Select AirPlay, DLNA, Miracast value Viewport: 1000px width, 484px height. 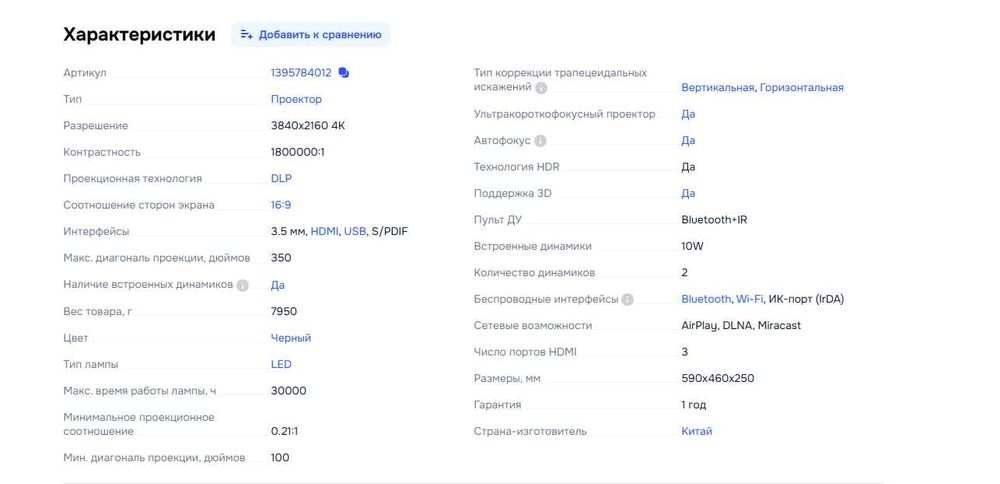[x=741, y=325]
